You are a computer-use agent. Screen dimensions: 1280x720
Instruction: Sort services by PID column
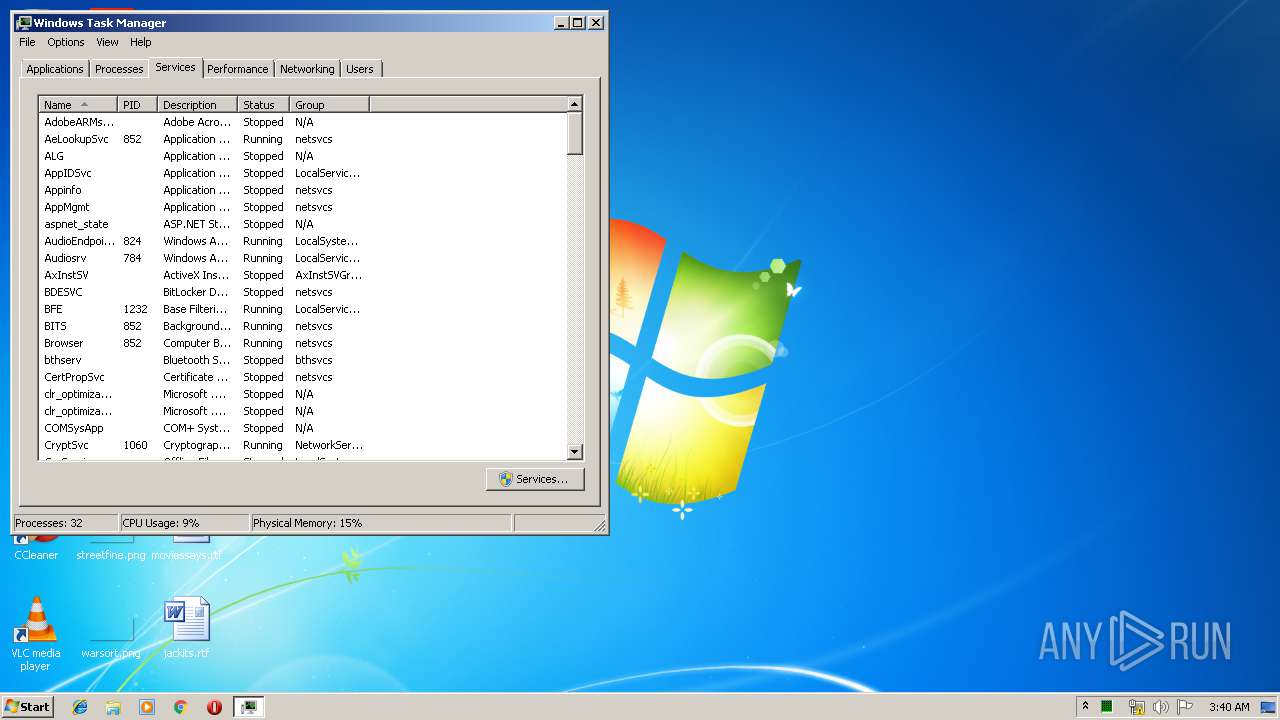(x=138, y=104)
